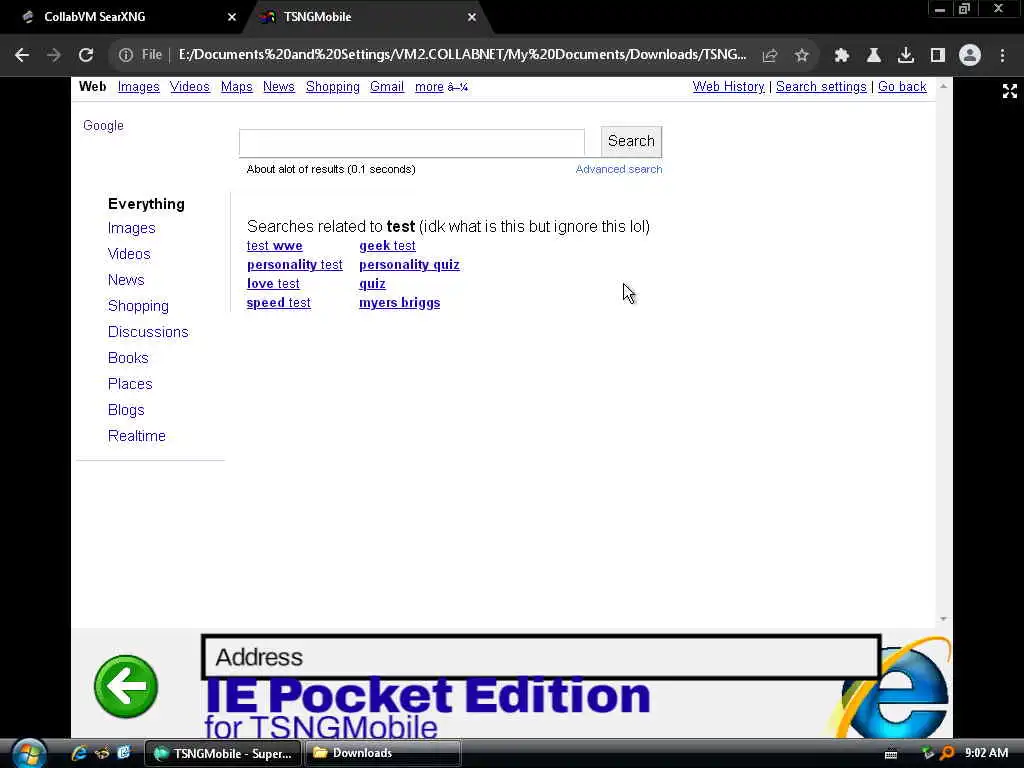Select Blogs in the left sidebar
Viewport: 1024px width, 768px height.
point(126,410)
